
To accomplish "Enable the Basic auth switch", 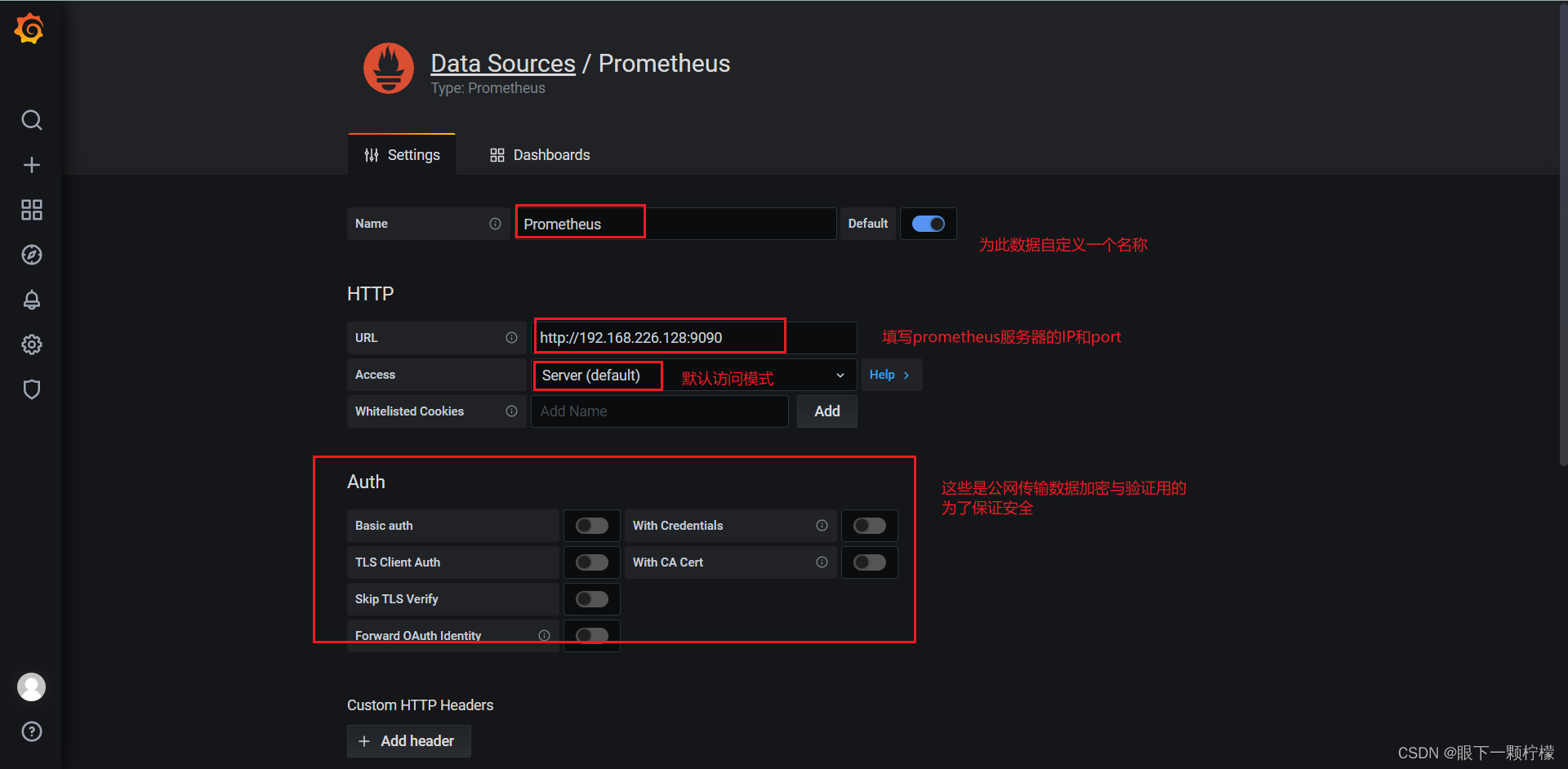I will [x=592, y=526].
